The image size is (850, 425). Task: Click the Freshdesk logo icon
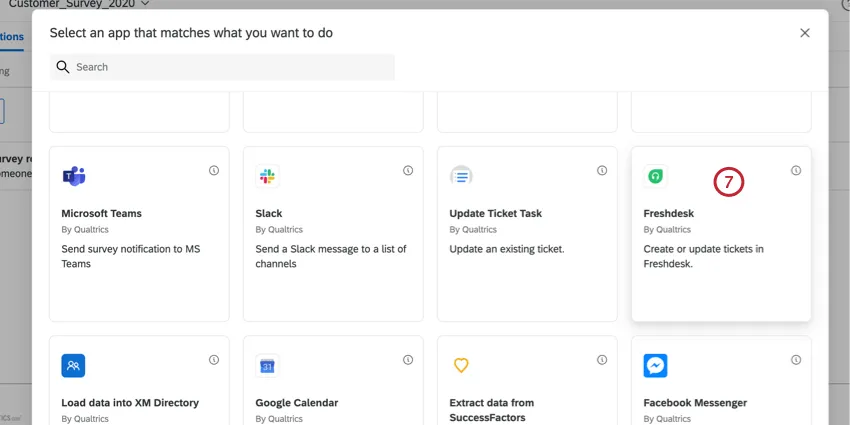tap(655, 176)
